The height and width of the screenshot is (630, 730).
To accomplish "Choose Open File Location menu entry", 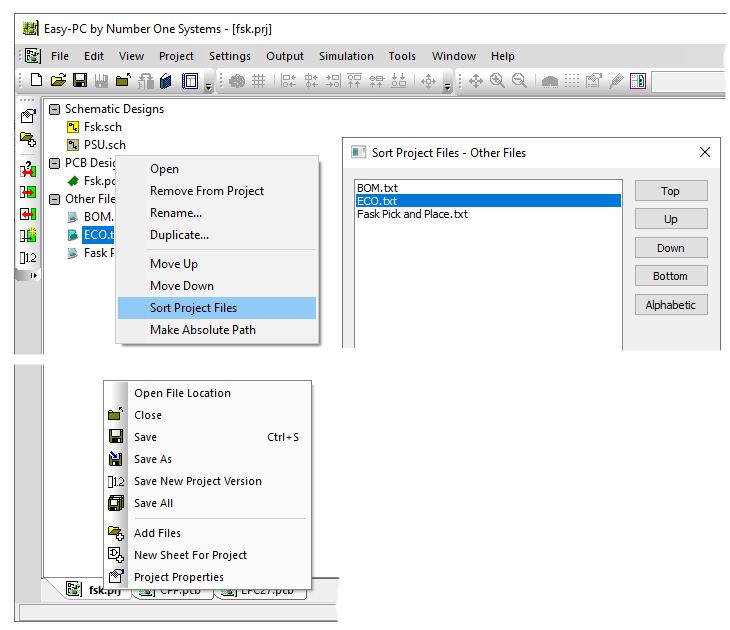I will pyautogui.click(x=208, y=393).
